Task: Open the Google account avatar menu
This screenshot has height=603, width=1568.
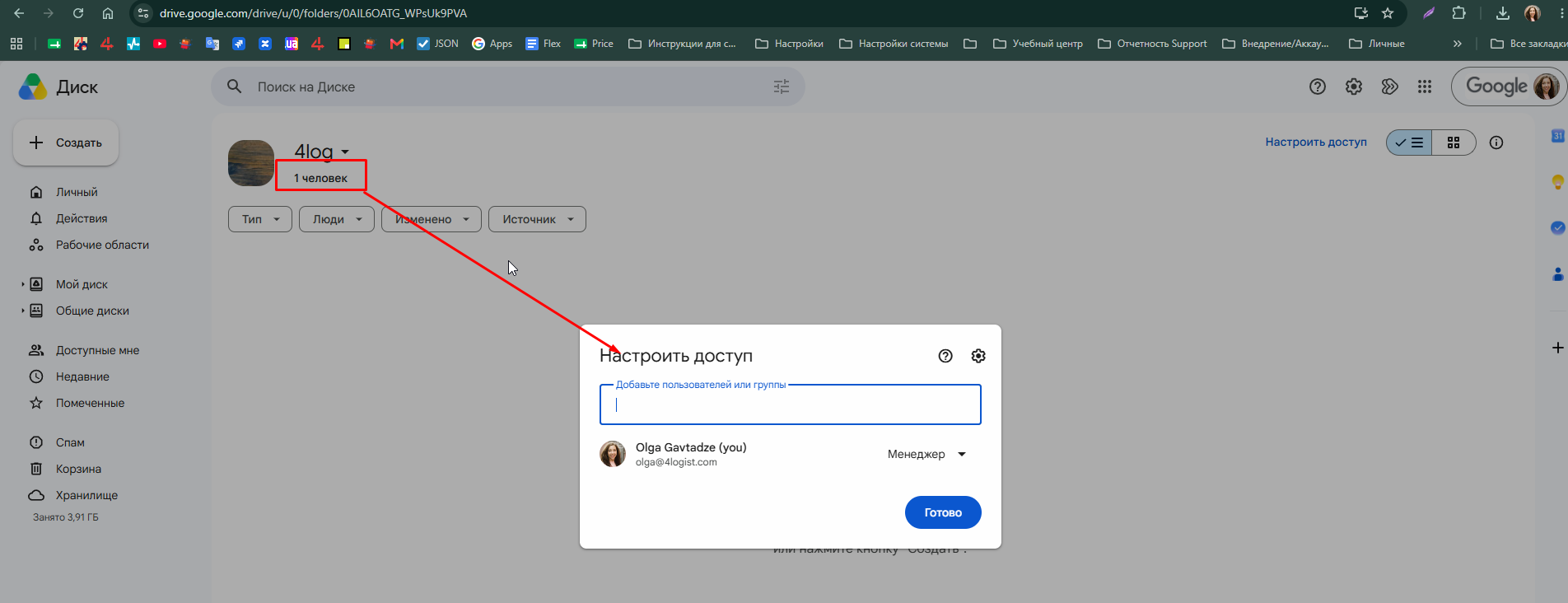Action: tap(1546, 86)
